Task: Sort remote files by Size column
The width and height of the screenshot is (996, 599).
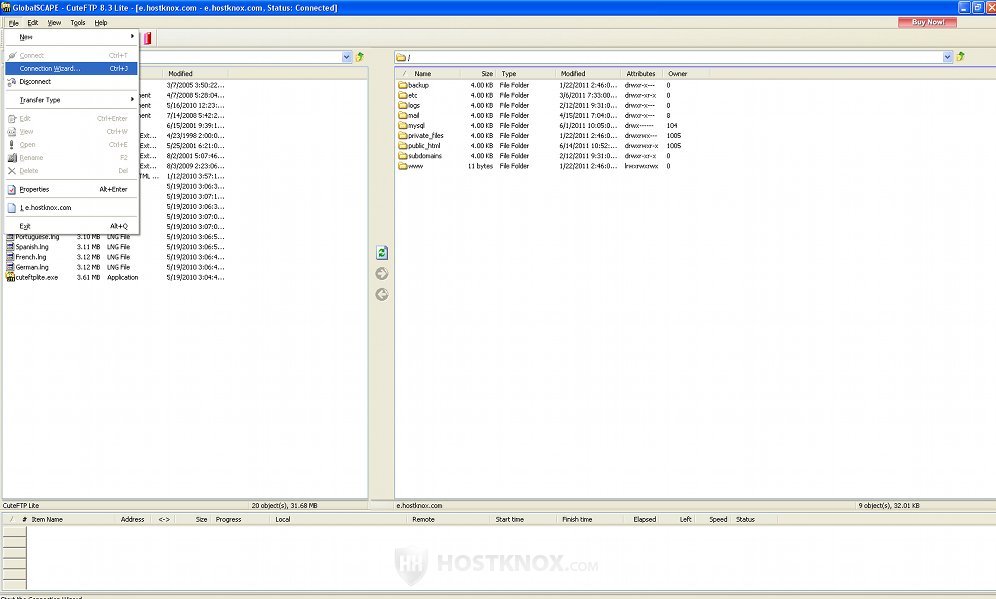Action: [478, 74]
